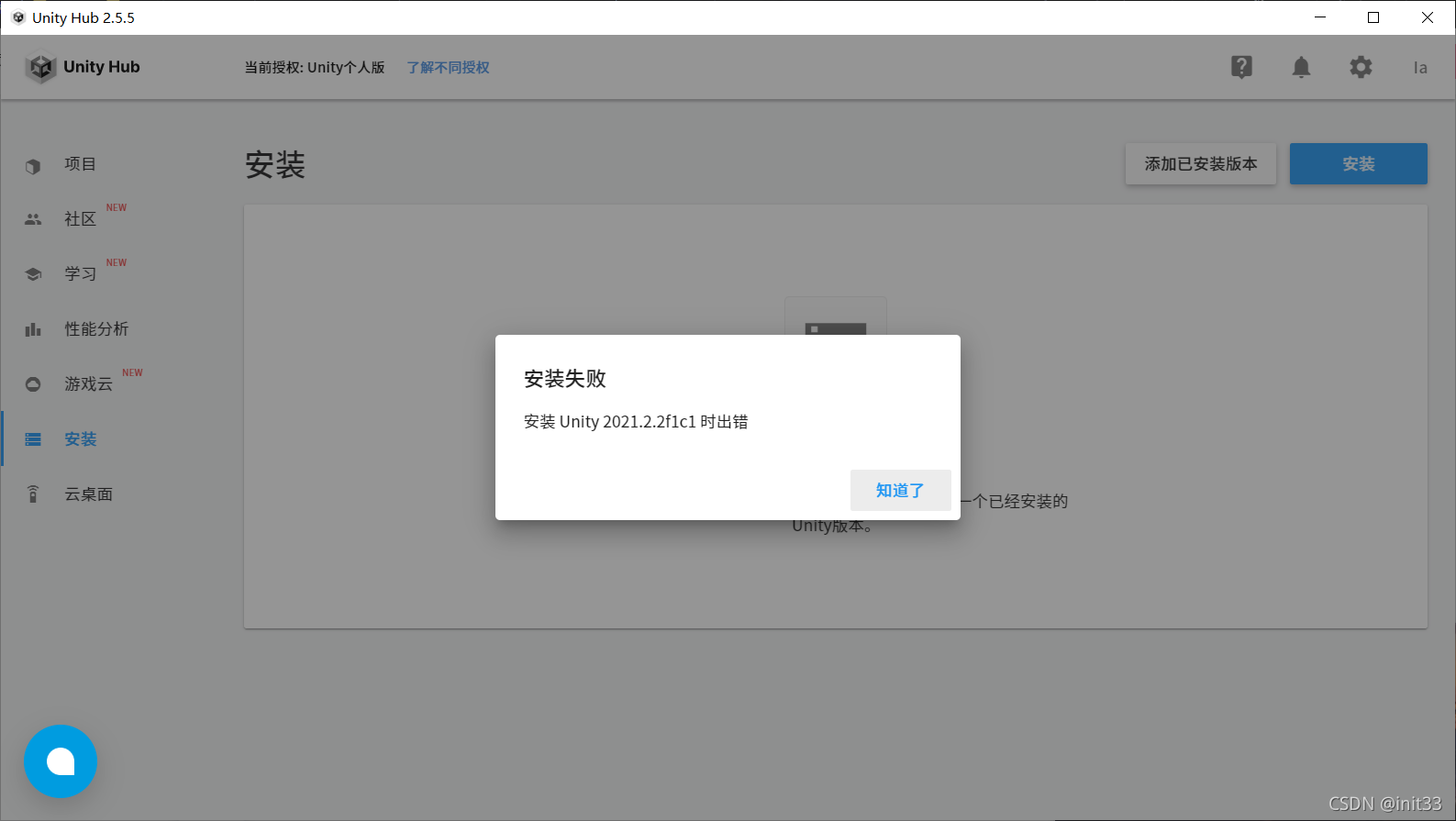The image size is (1456, 821).
Task: Click the 安装 Unity 2021.2.2f1c1 时出错 message
Action: [x=636, y=421]
